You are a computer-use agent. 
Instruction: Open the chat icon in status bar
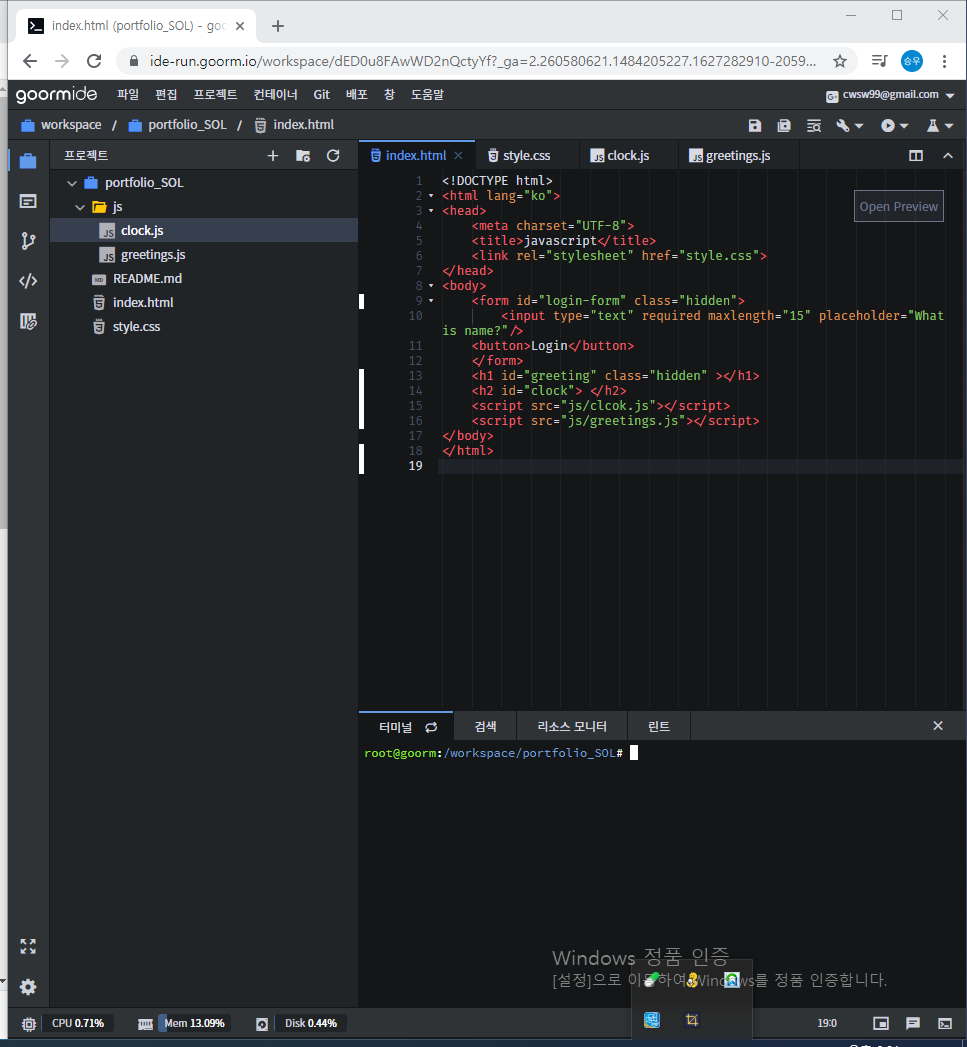tap(913, 1023)
